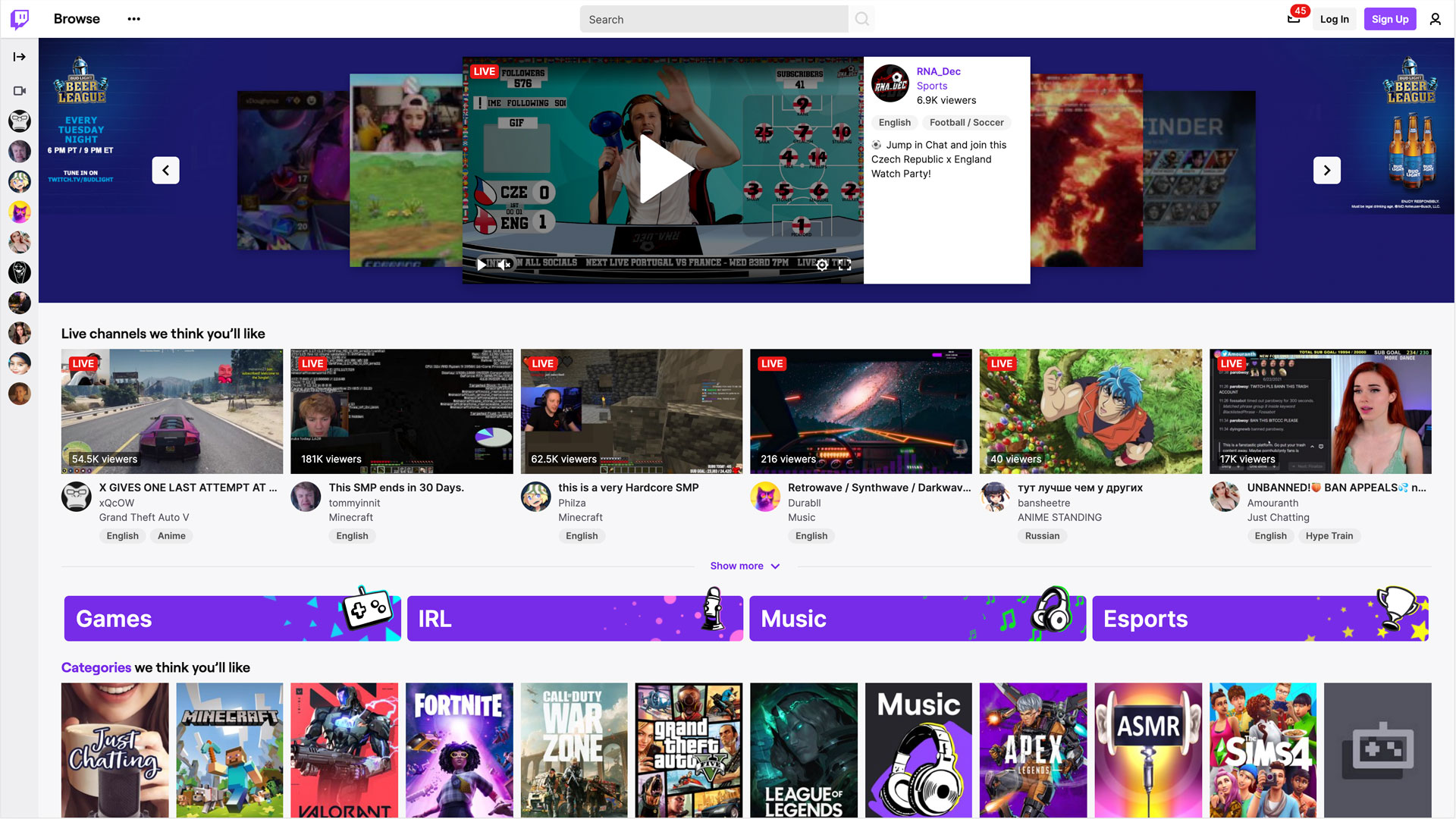Image resolution: width=1456 pixels, height=819 pixels.
Task: Click tommyinnit avatar beside SMP stream title
Action: [306, 497]
